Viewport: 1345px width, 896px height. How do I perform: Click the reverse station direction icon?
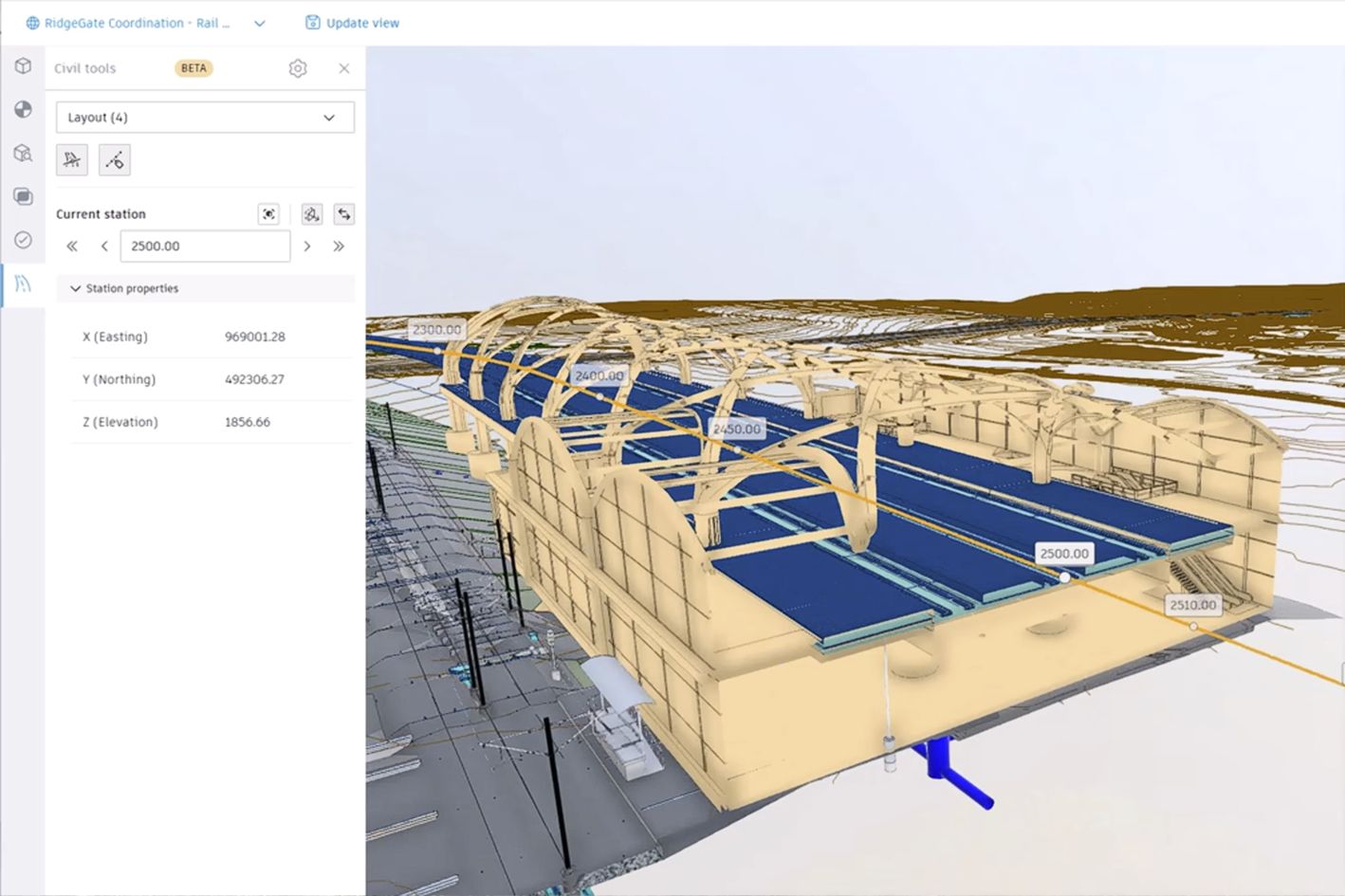pos(343,213)
